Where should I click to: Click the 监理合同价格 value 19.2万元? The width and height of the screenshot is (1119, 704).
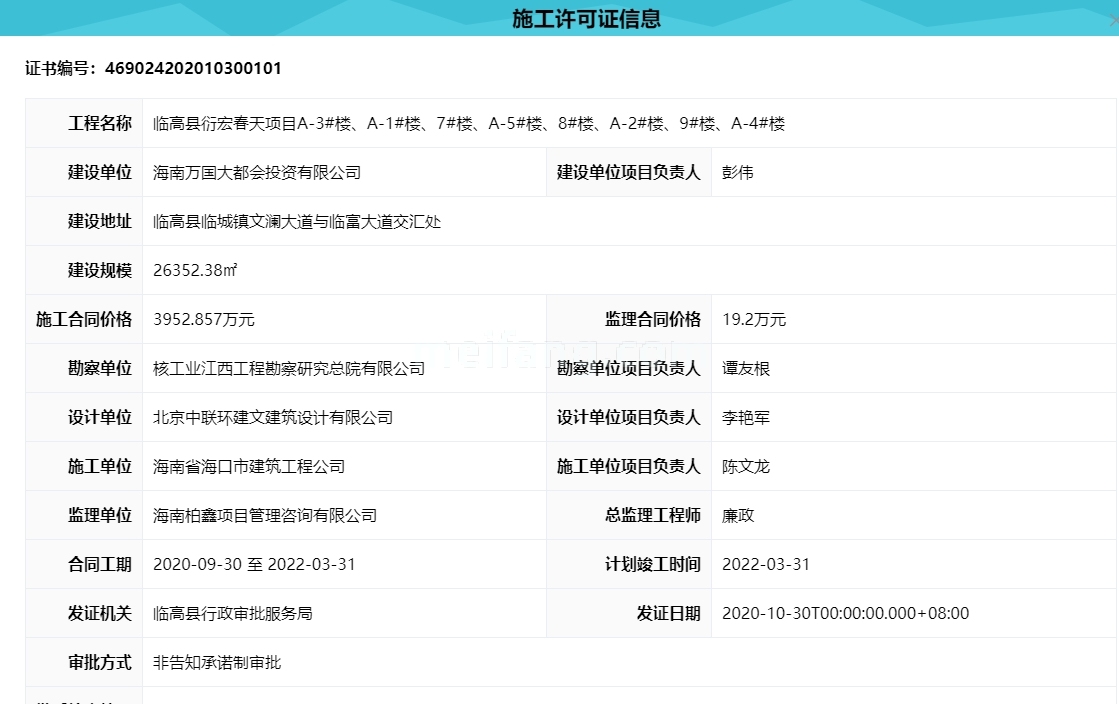pyautogui.click(x=751, y=319)
